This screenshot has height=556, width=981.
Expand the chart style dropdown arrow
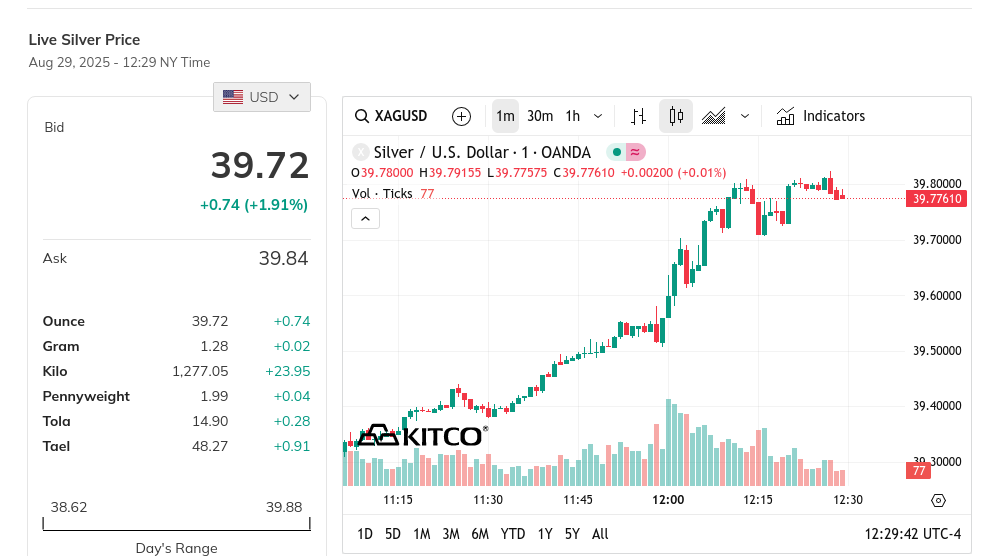tap(745, 116)
